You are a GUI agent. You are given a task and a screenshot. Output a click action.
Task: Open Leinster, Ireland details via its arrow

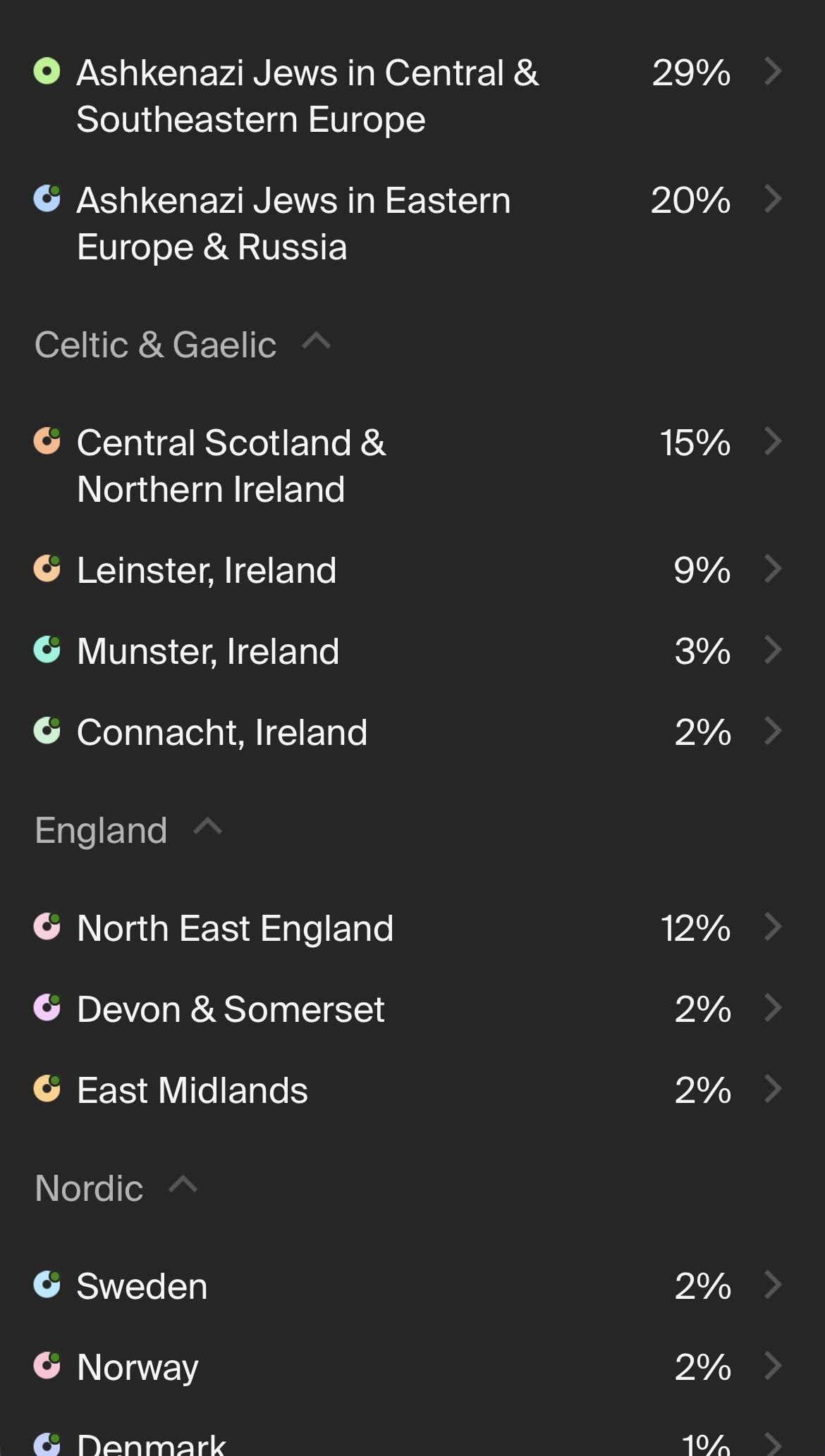(773, 569)
